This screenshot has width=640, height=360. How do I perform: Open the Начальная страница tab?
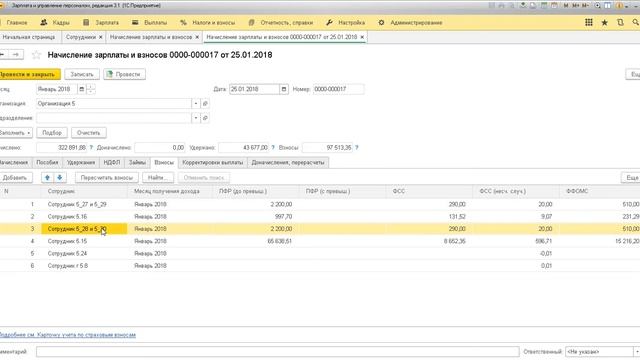coord(29,37)
